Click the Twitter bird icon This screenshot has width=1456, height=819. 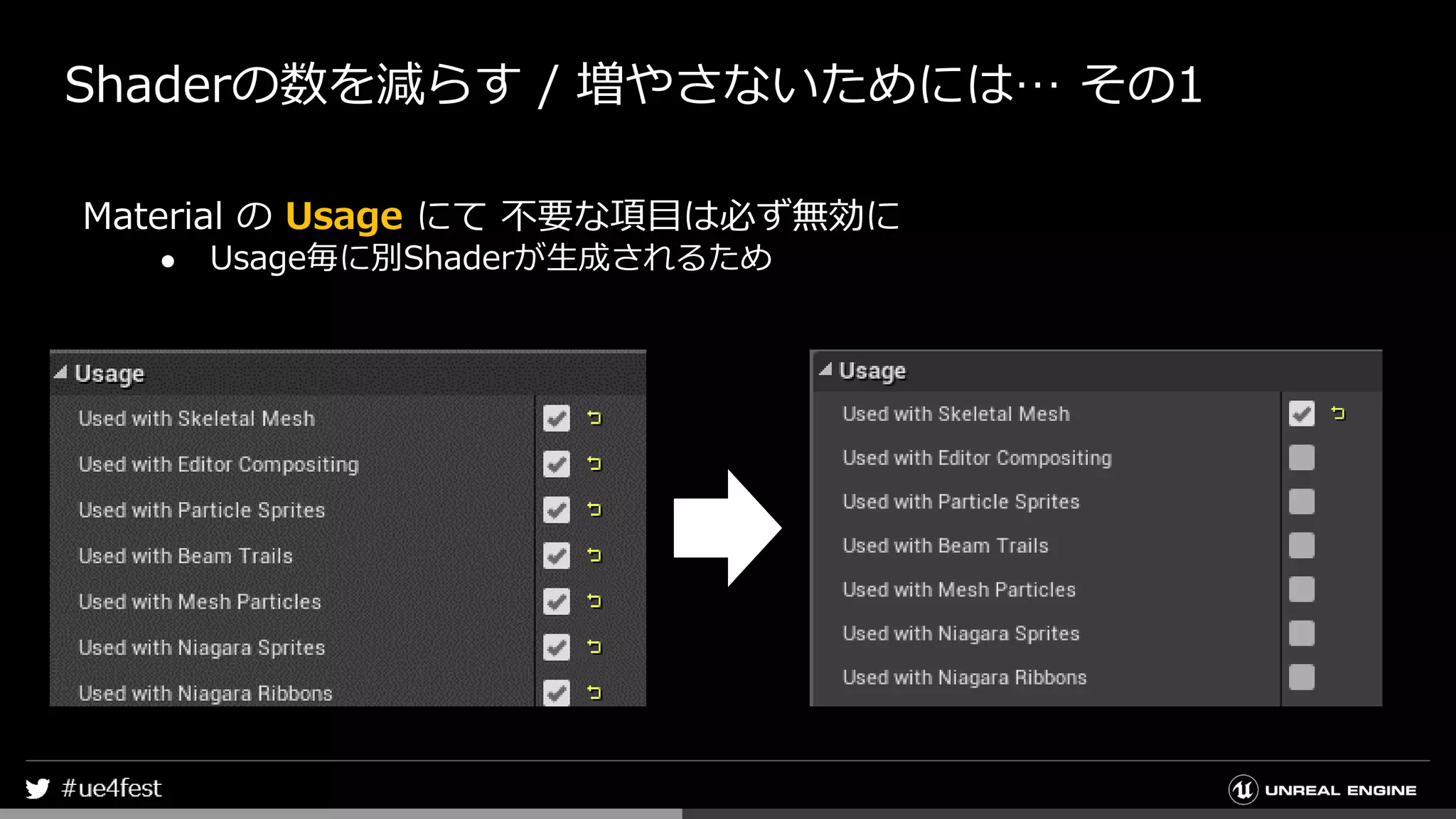(x=38, y=788)
